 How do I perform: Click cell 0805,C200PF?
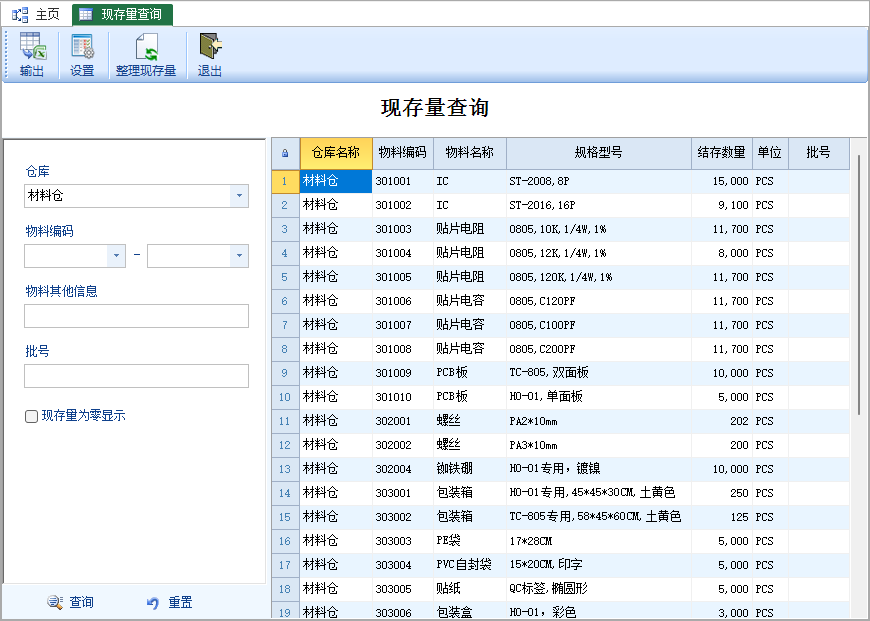click(x=599, y=349)
